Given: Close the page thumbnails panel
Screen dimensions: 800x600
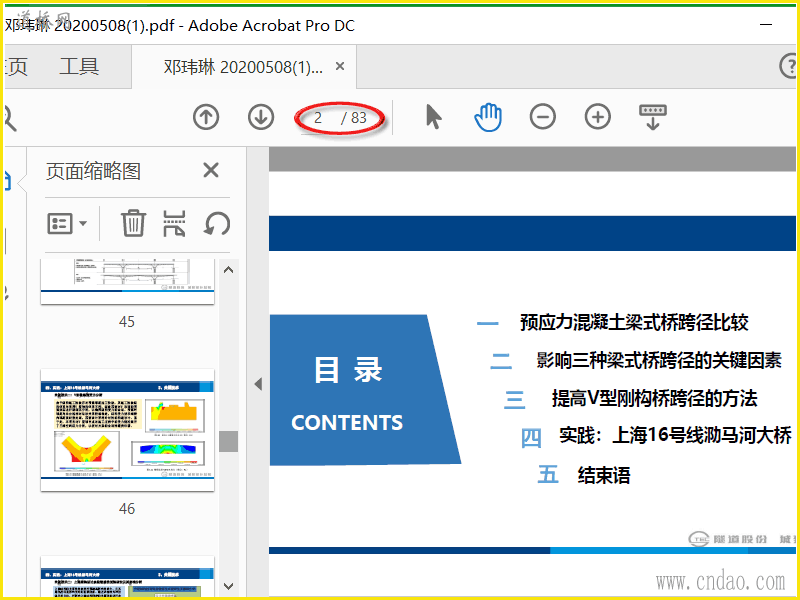Looking at the screenshot, I should point(211,170).
